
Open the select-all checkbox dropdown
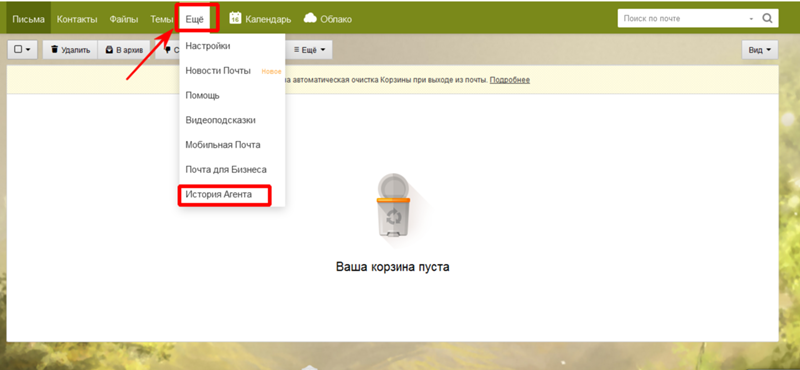(22, 50)
